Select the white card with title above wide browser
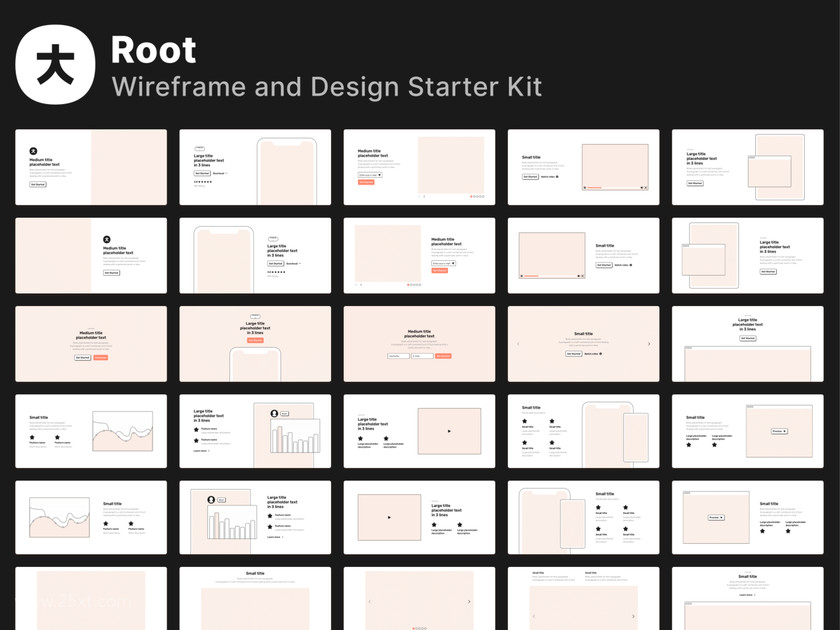 coord(748,344)
